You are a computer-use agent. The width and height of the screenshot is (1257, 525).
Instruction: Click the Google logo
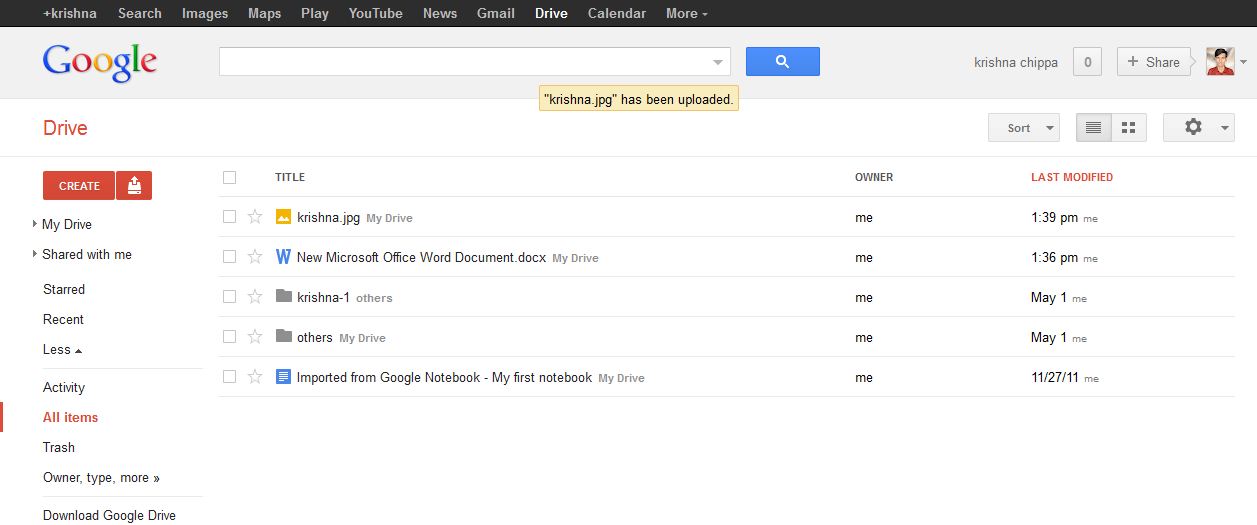pyautogui.click(x=100, y=62)
